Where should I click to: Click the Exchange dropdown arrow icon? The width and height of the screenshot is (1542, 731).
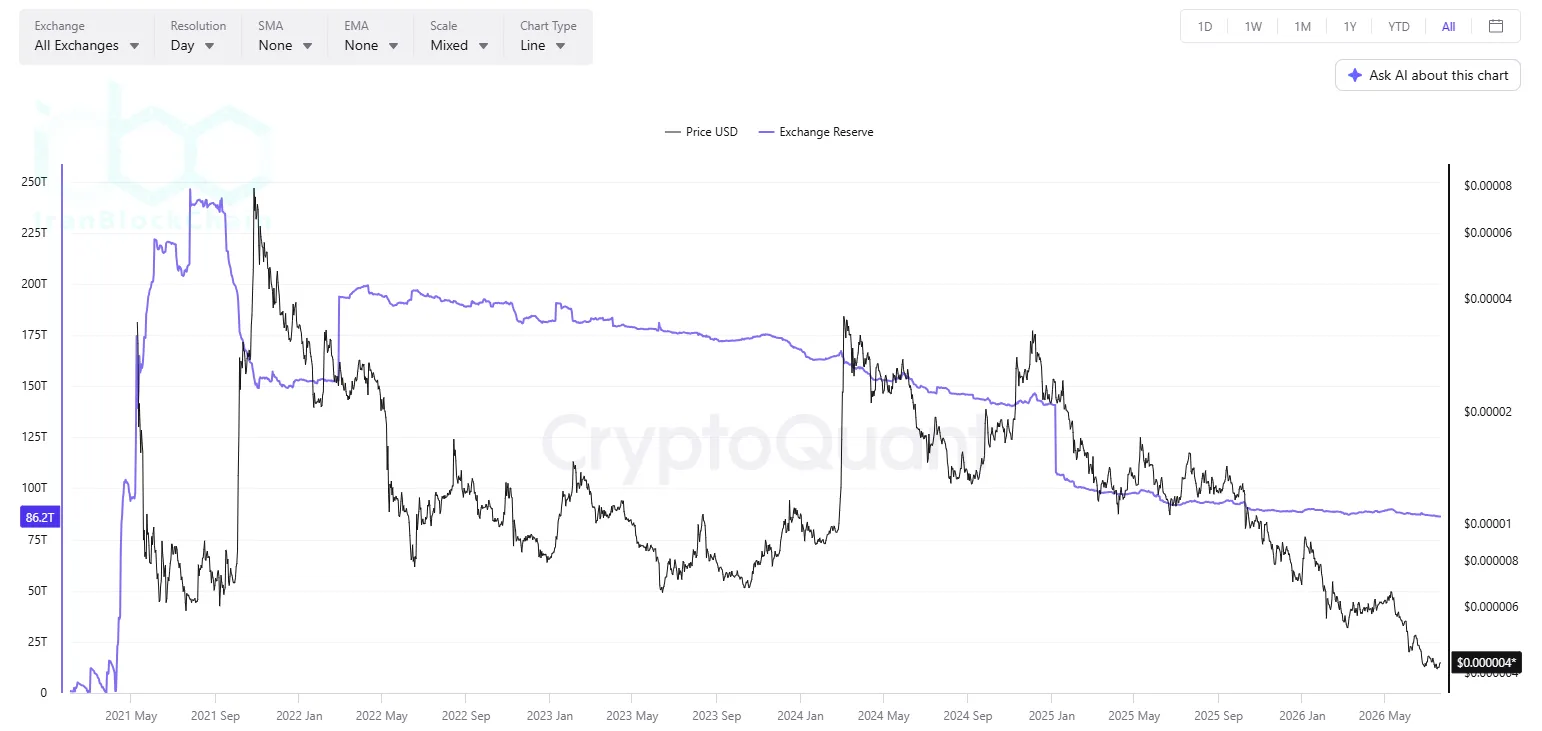[x=134, y=46]
